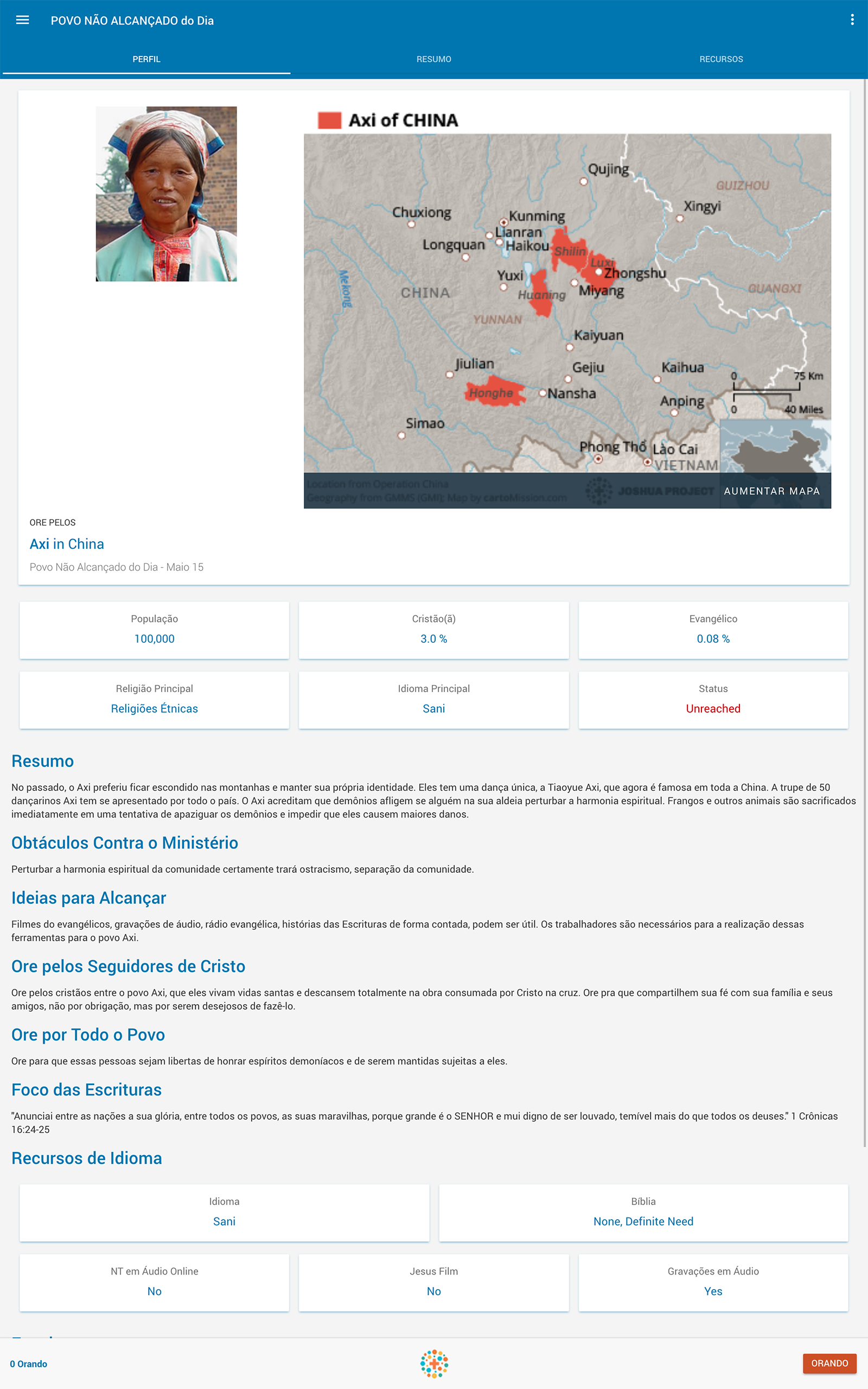Click the 0 Orando counter
868x1389 pixels.
(x=29, y=1363)
